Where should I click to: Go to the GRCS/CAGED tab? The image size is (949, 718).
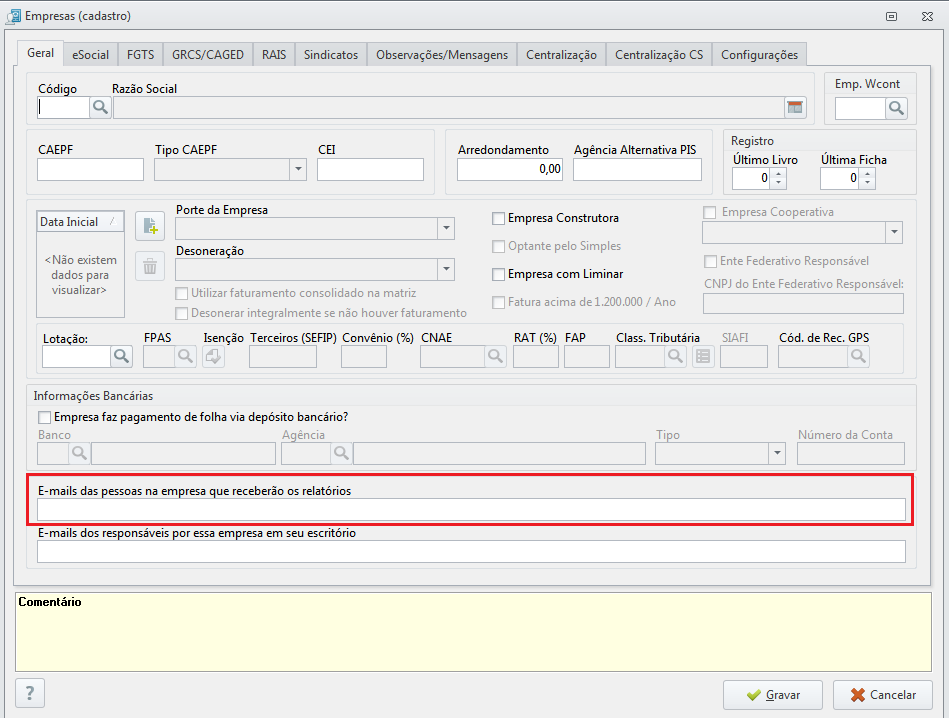tap(208, 54)
